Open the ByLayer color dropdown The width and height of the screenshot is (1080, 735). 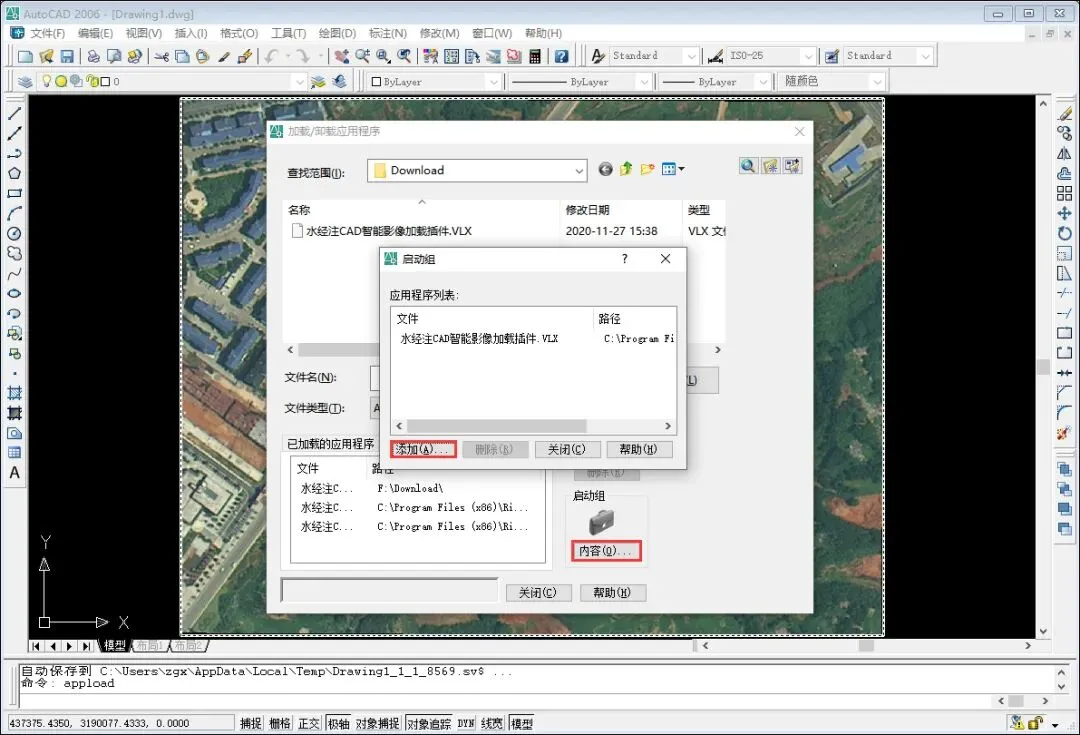[x=493, y=82]
